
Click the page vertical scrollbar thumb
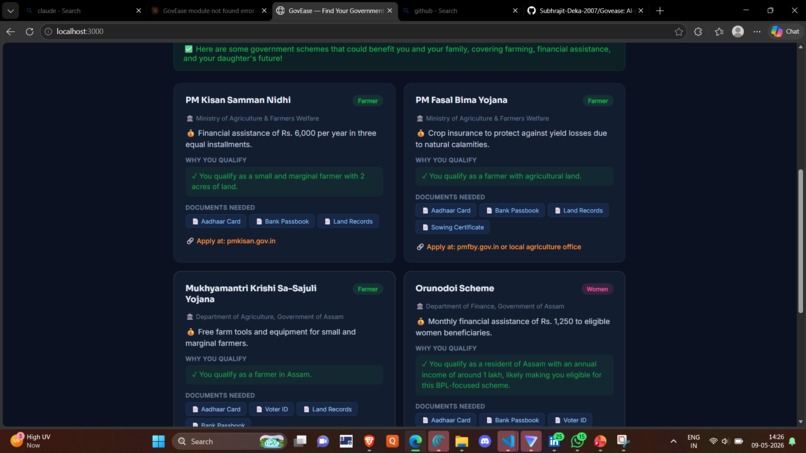(800, 241)
